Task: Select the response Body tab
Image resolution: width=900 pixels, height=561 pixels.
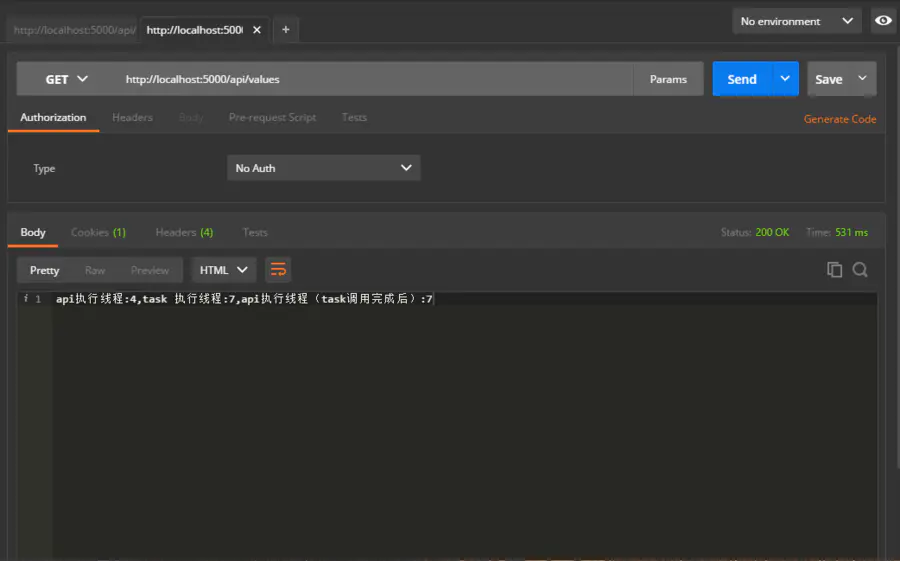Action: (x=33, y=233)
